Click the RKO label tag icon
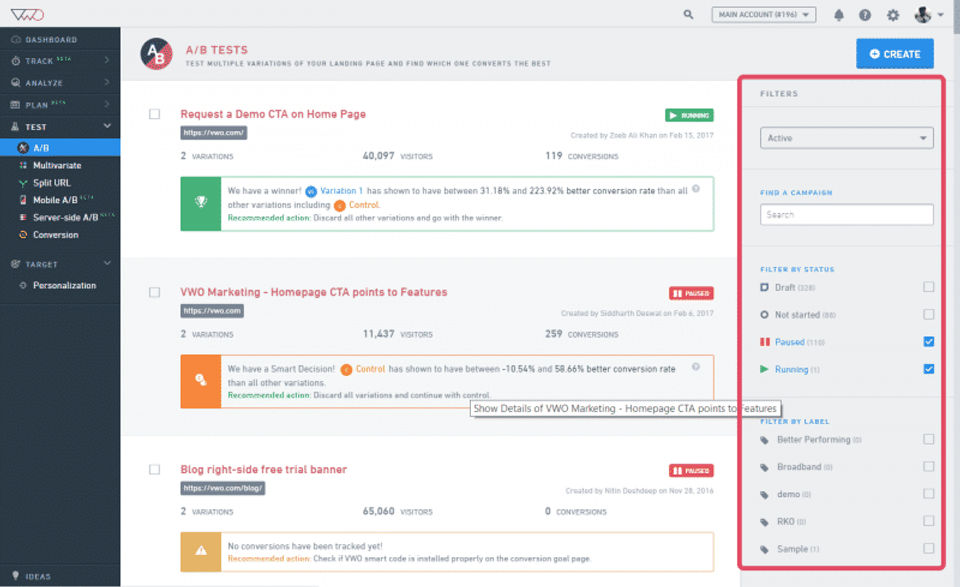The image size is (960, 587). 764,522
